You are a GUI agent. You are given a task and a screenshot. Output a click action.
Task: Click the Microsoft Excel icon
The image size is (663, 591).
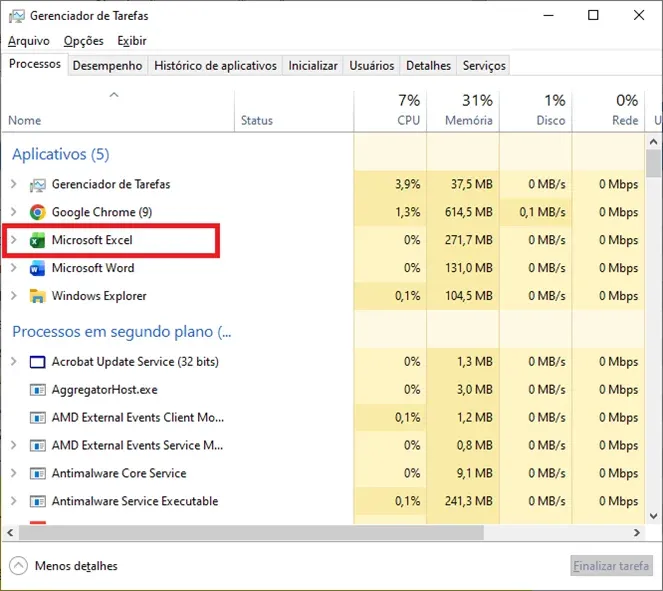pos(37,241)
